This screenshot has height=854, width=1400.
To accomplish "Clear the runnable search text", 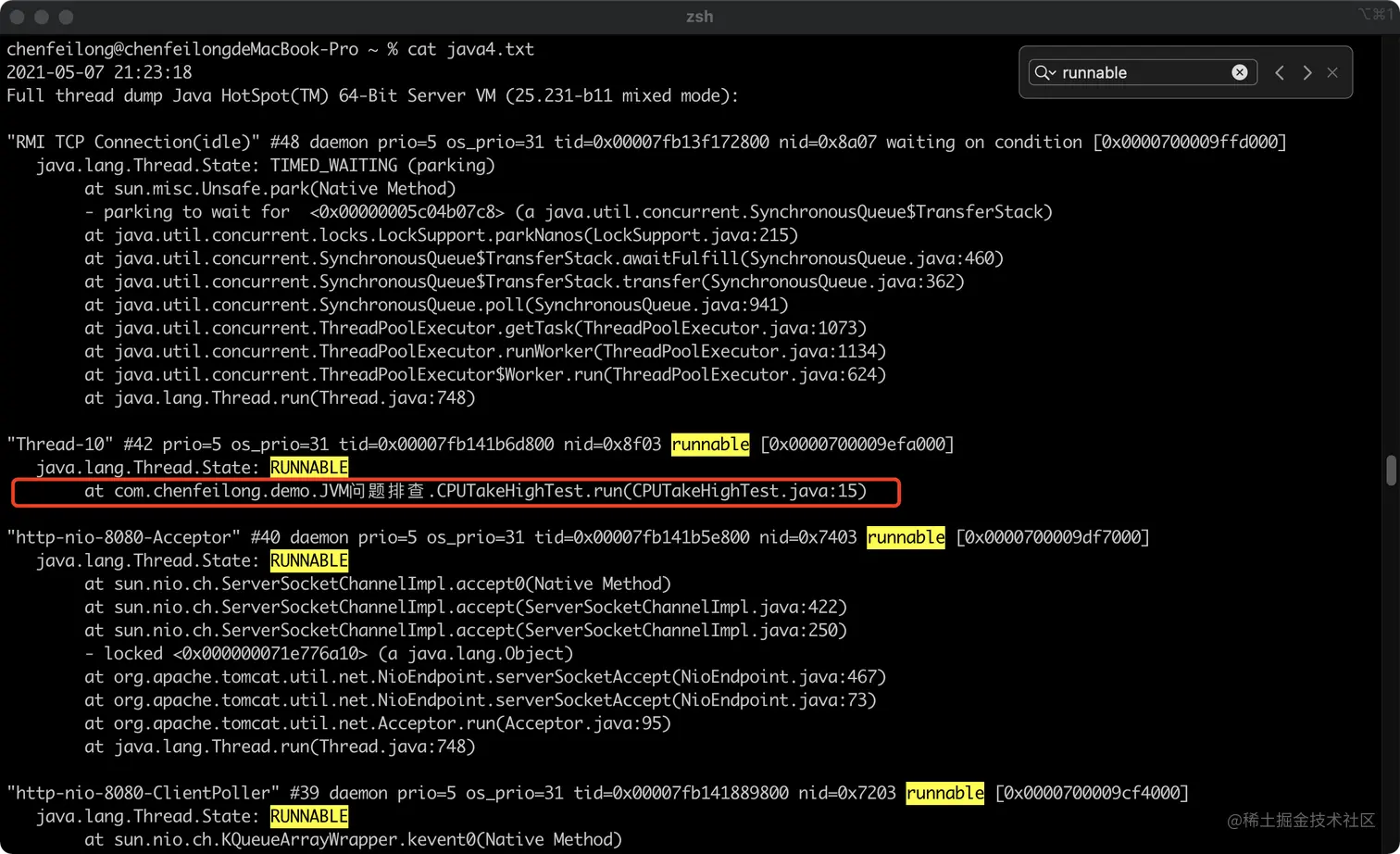I will (x=1239, y=72).
